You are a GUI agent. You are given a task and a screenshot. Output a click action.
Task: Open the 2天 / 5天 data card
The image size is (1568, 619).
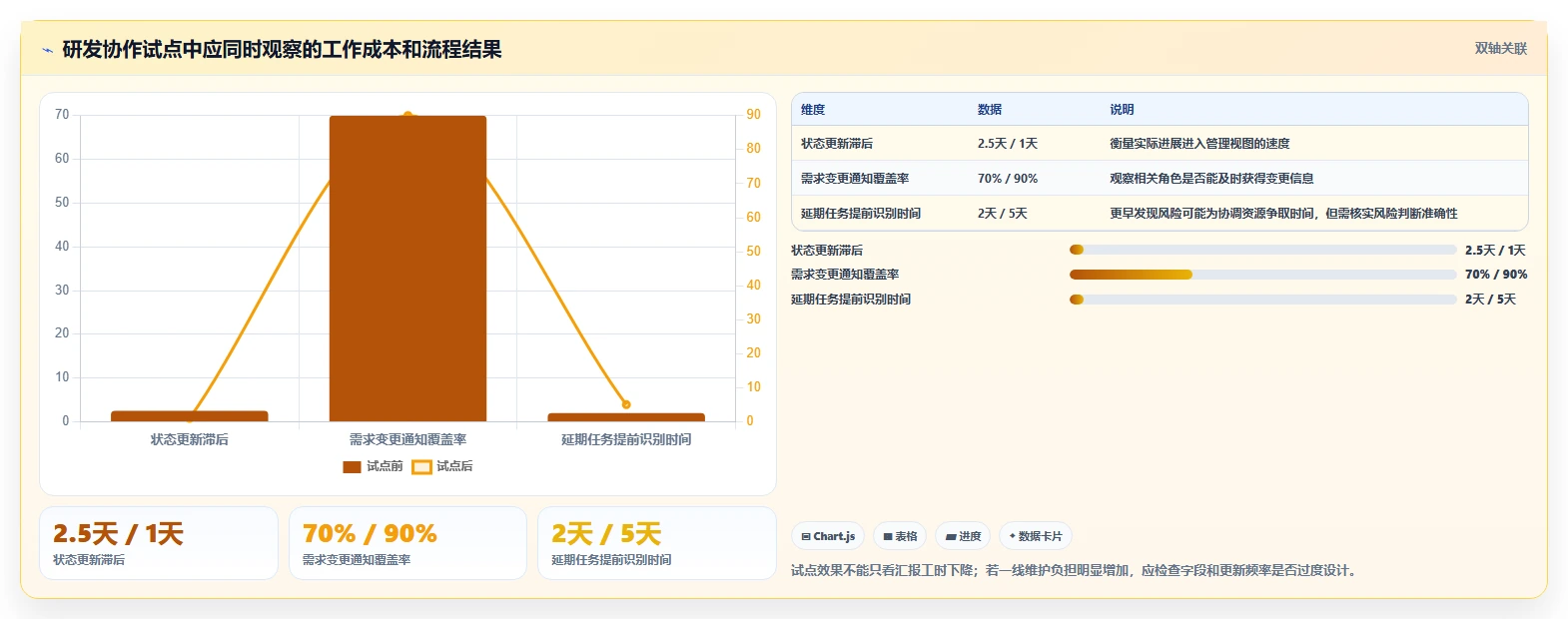[x=657, y=543]
